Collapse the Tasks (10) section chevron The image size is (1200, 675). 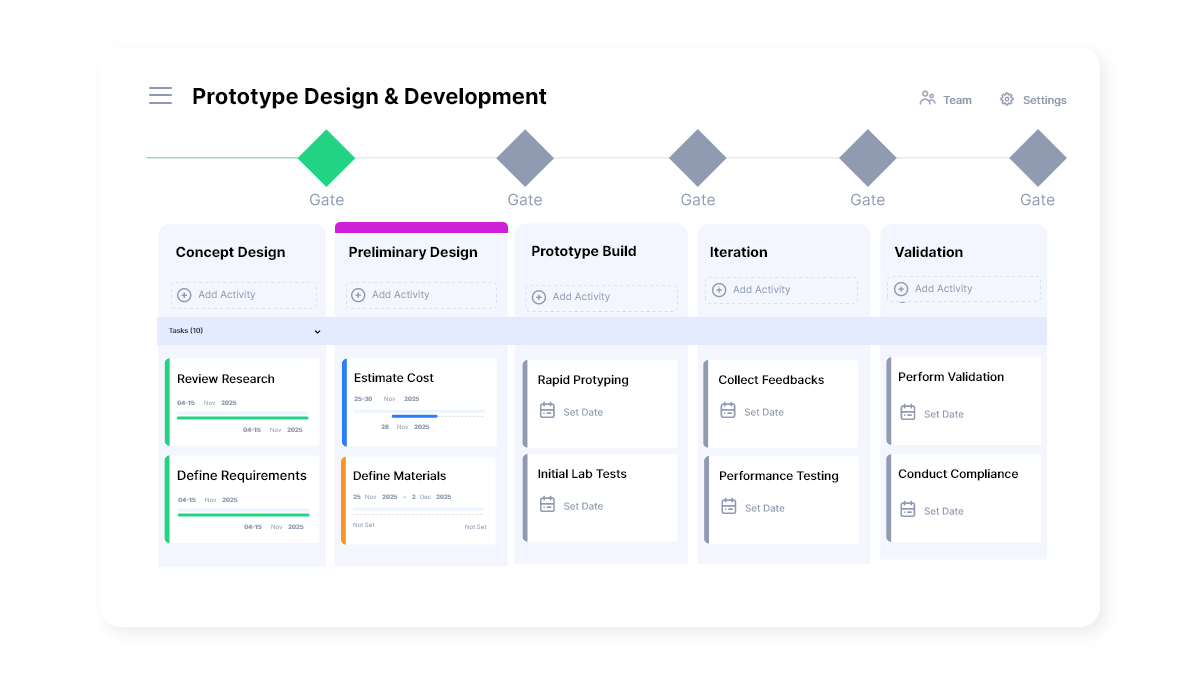point(318,332)
